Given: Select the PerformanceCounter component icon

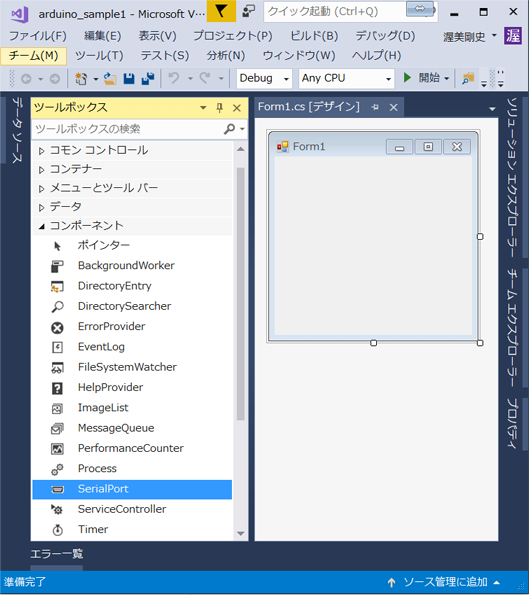Looking at the screenshot, I should pyautogui.click(x=57, y=449).
